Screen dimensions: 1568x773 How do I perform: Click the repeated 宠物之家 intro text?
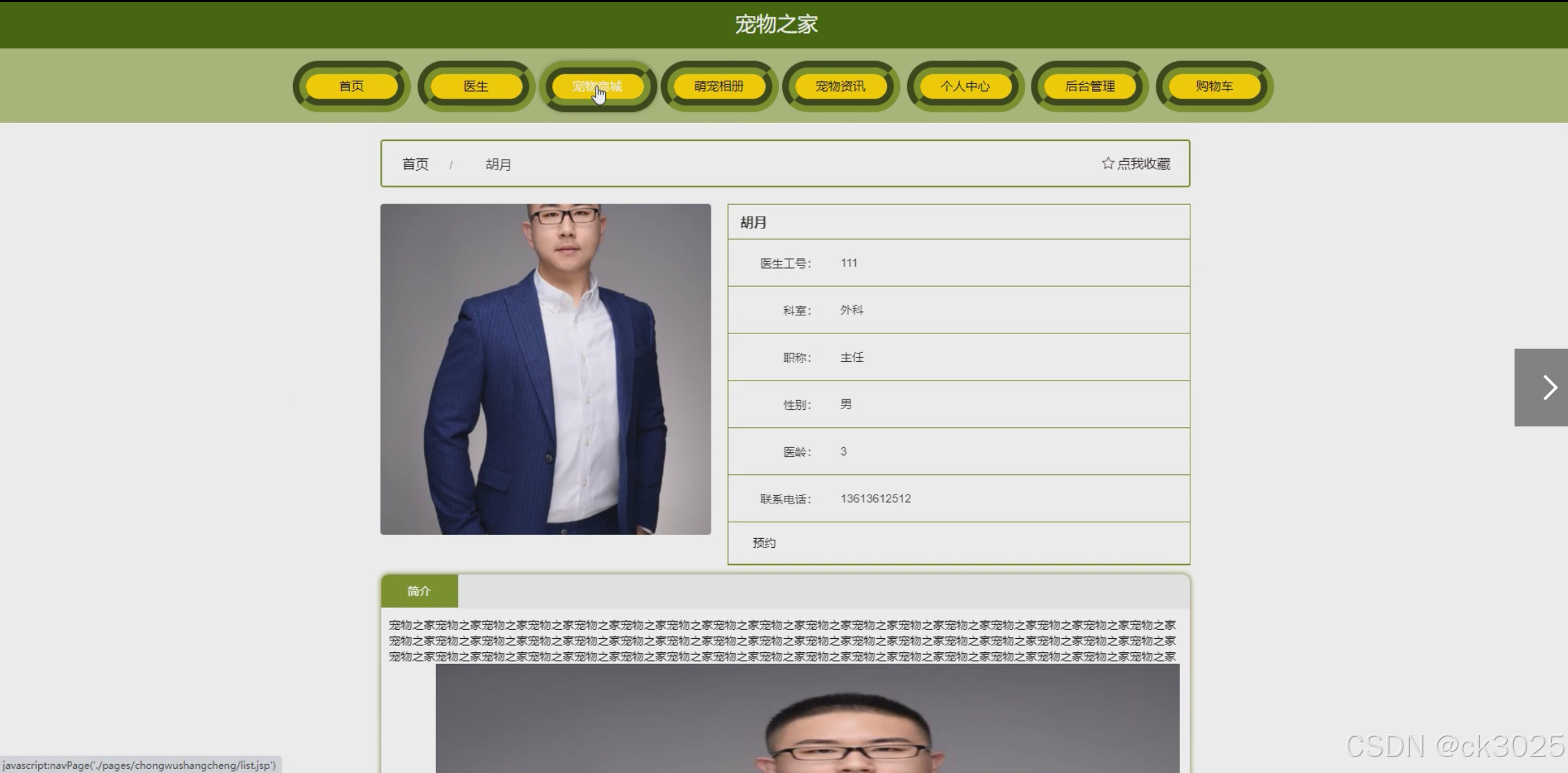coord(782,640)
